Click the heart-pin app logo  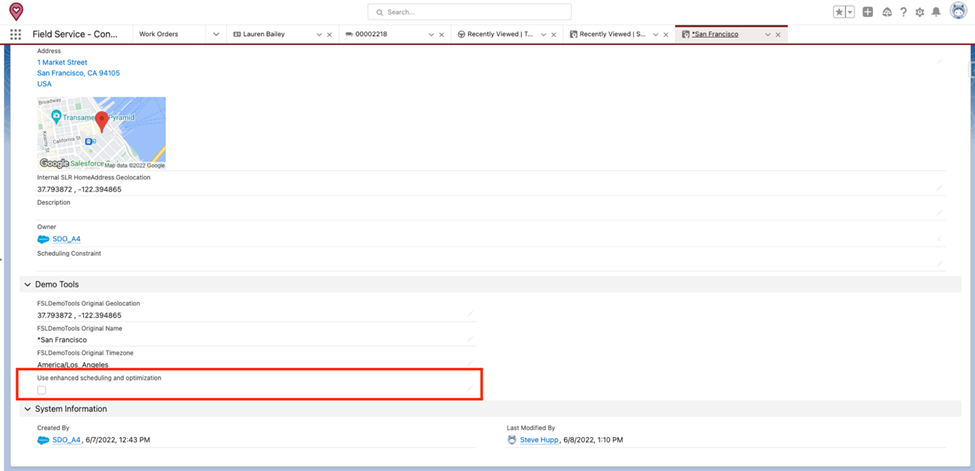coord(16,11)
